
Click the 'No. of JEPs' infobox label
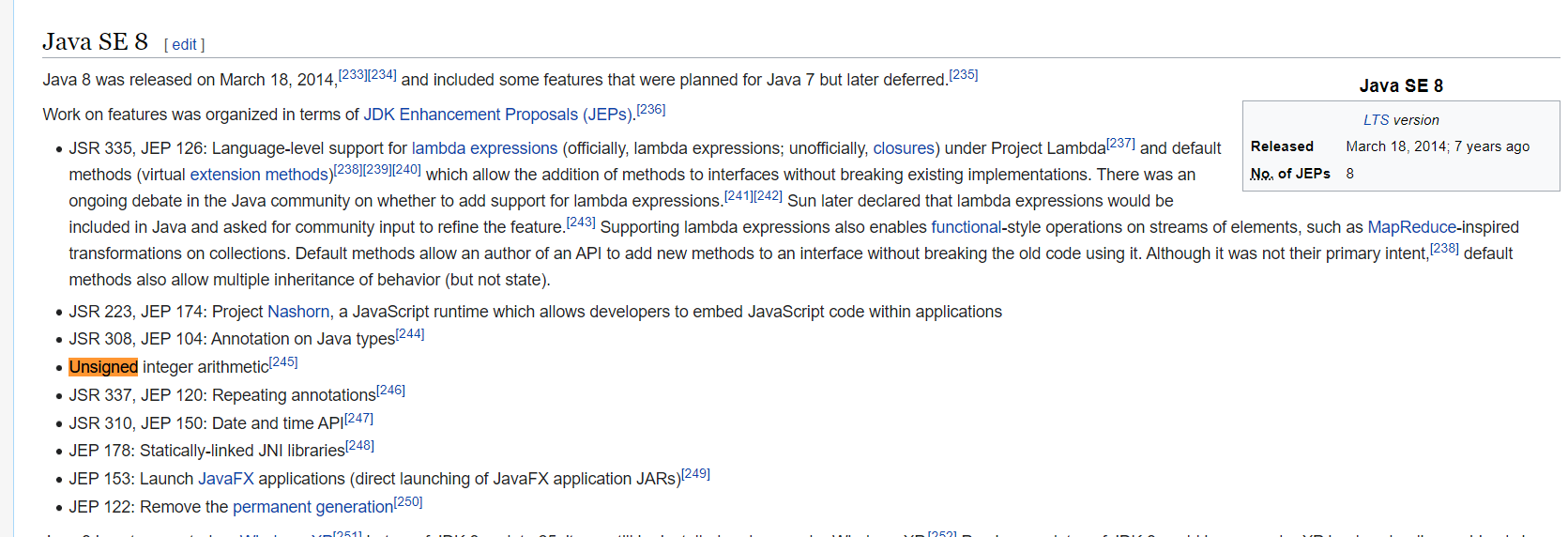1290,174
